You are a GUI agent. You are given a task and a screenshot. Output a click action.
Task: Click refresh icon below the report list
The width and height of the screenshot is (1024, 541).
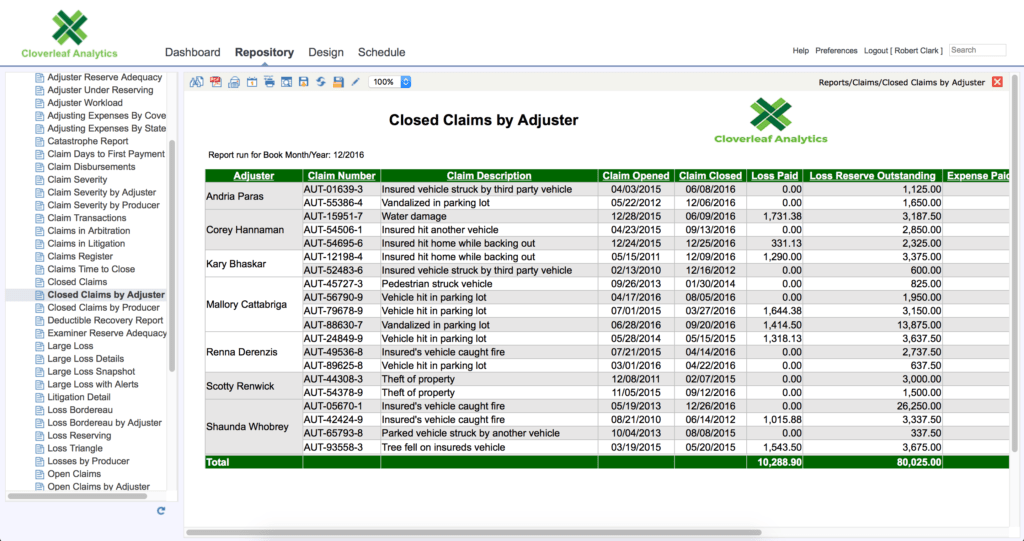point(161,511)
